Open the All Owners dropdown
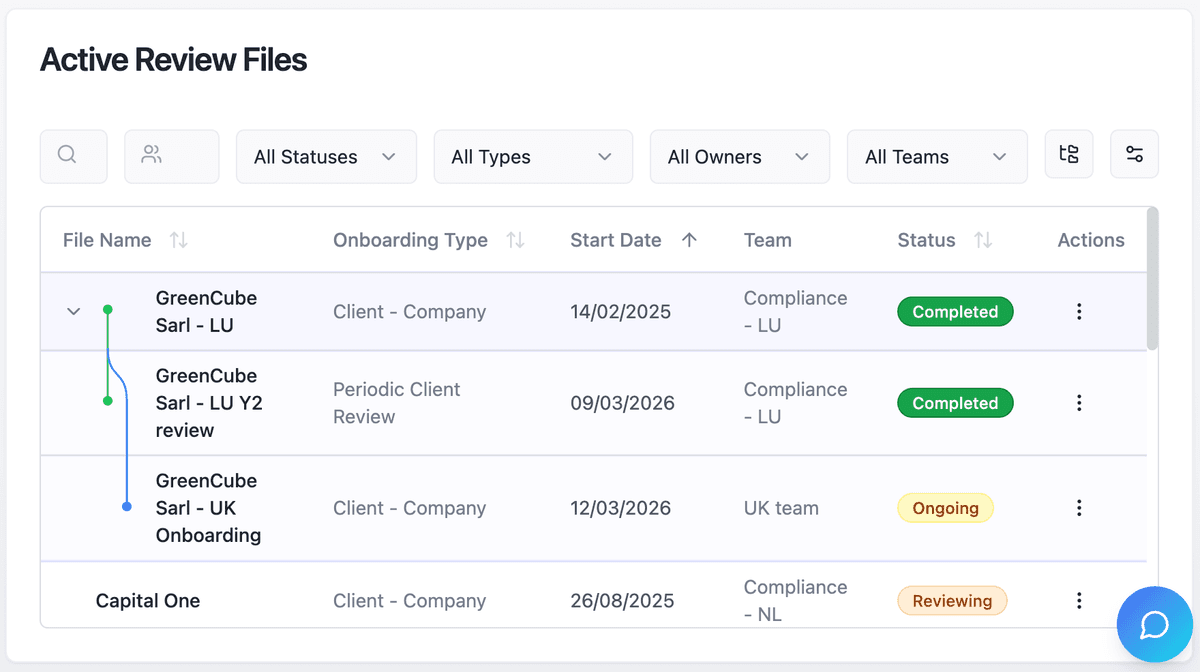This screenshot has width=1200, height=672. tap(739, 156)
